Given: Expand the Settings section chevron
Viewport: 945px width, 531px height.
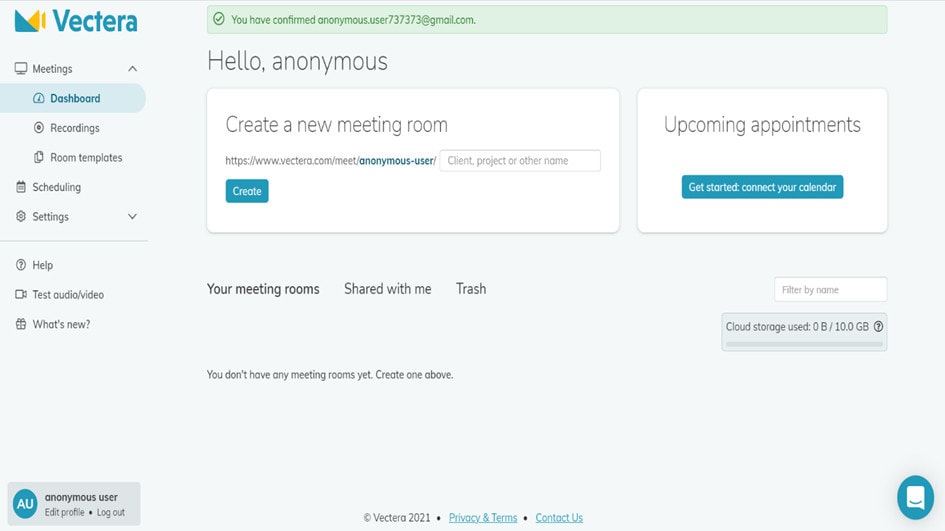Looking at the screenshot, I should coord(133,216).
